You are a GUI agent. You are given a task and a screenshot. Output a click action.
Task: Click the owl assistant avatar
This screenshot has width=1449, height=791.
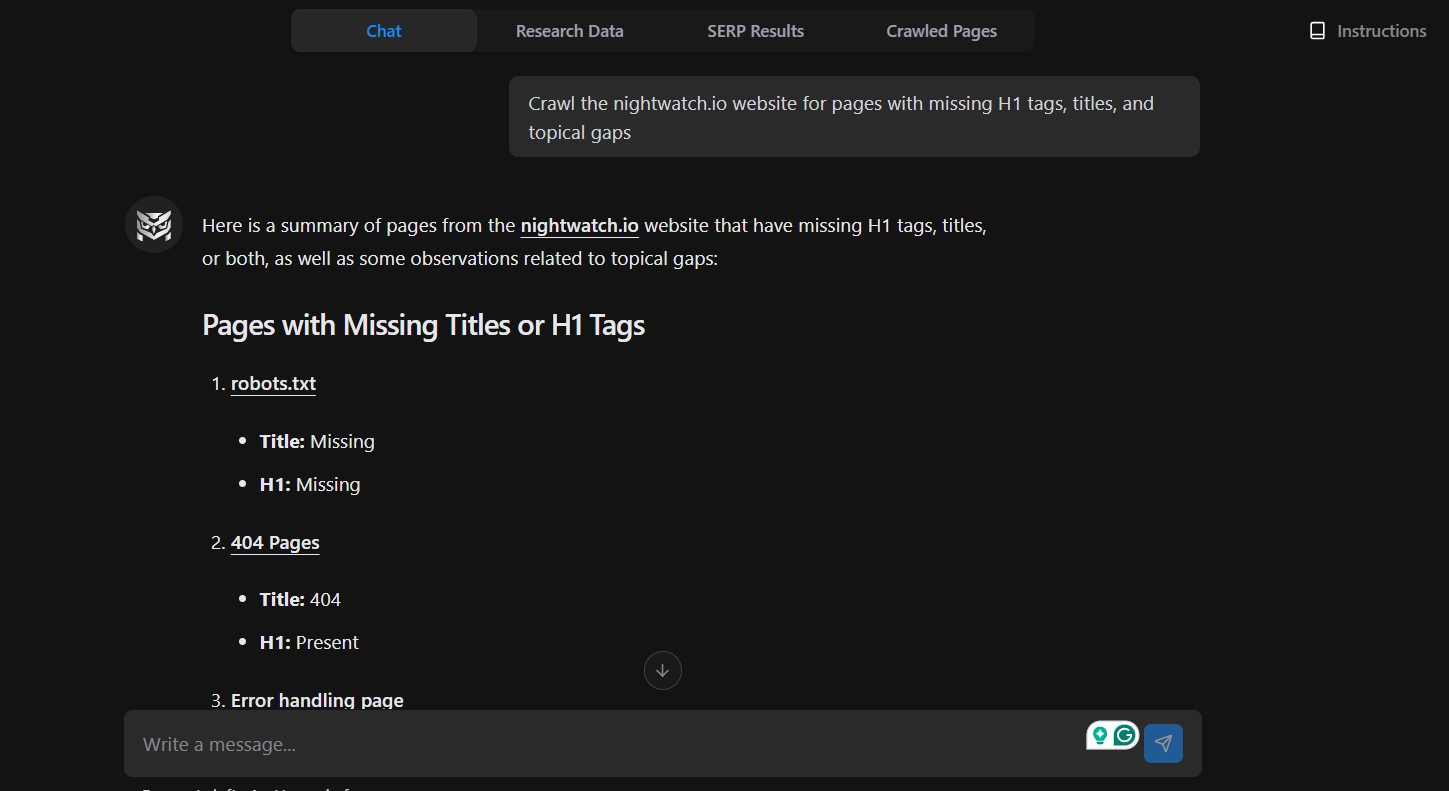154,225
